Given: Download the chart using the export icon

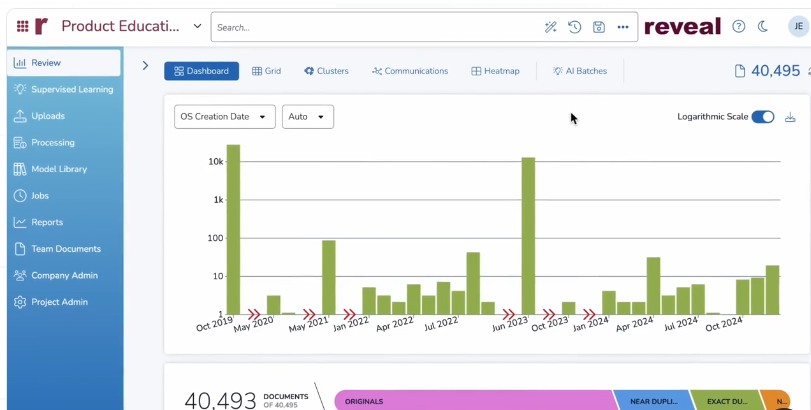Looking at the screenshot, I should coord(790,117).
